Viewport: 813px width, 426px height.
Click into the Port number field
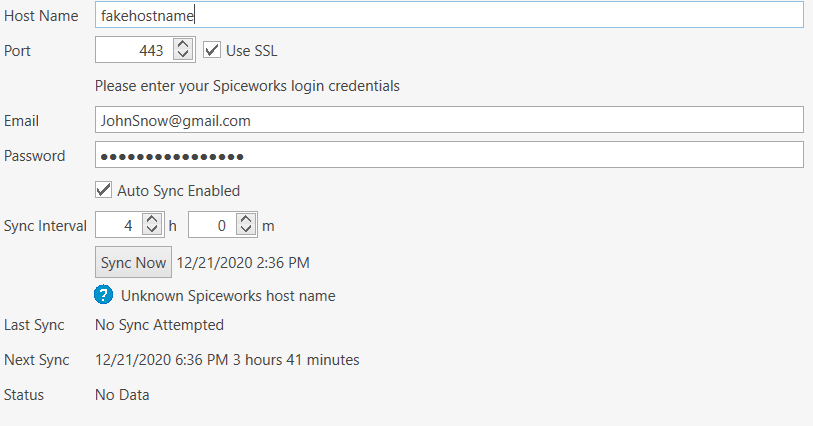coord(134,50)
